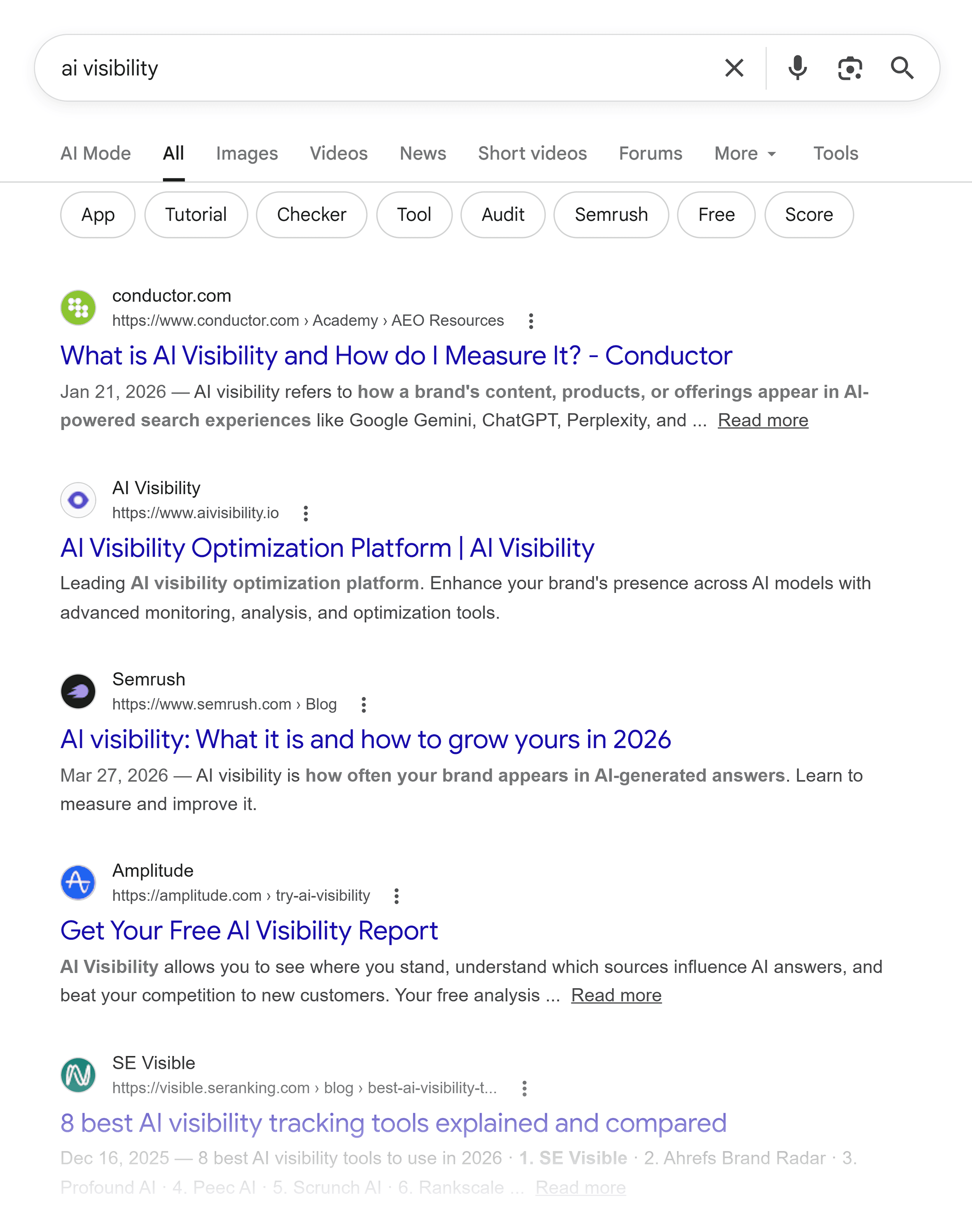Click the Amplitude favicon

click(x=78, y=882)
